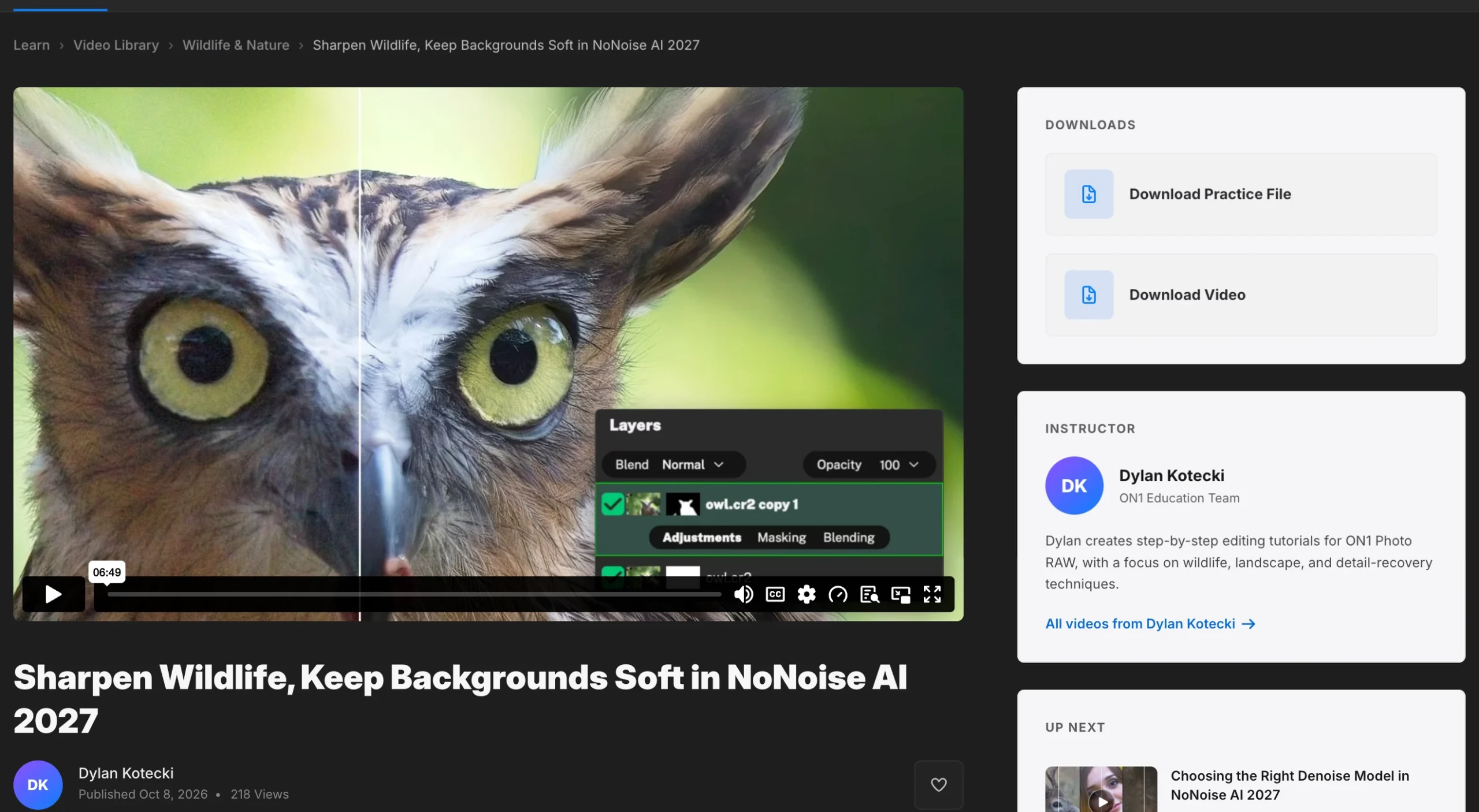Image resolution: width=1479 pixels, height=812 pixels.
Task: Click the '218 Views' text
Action: point(259,794)
